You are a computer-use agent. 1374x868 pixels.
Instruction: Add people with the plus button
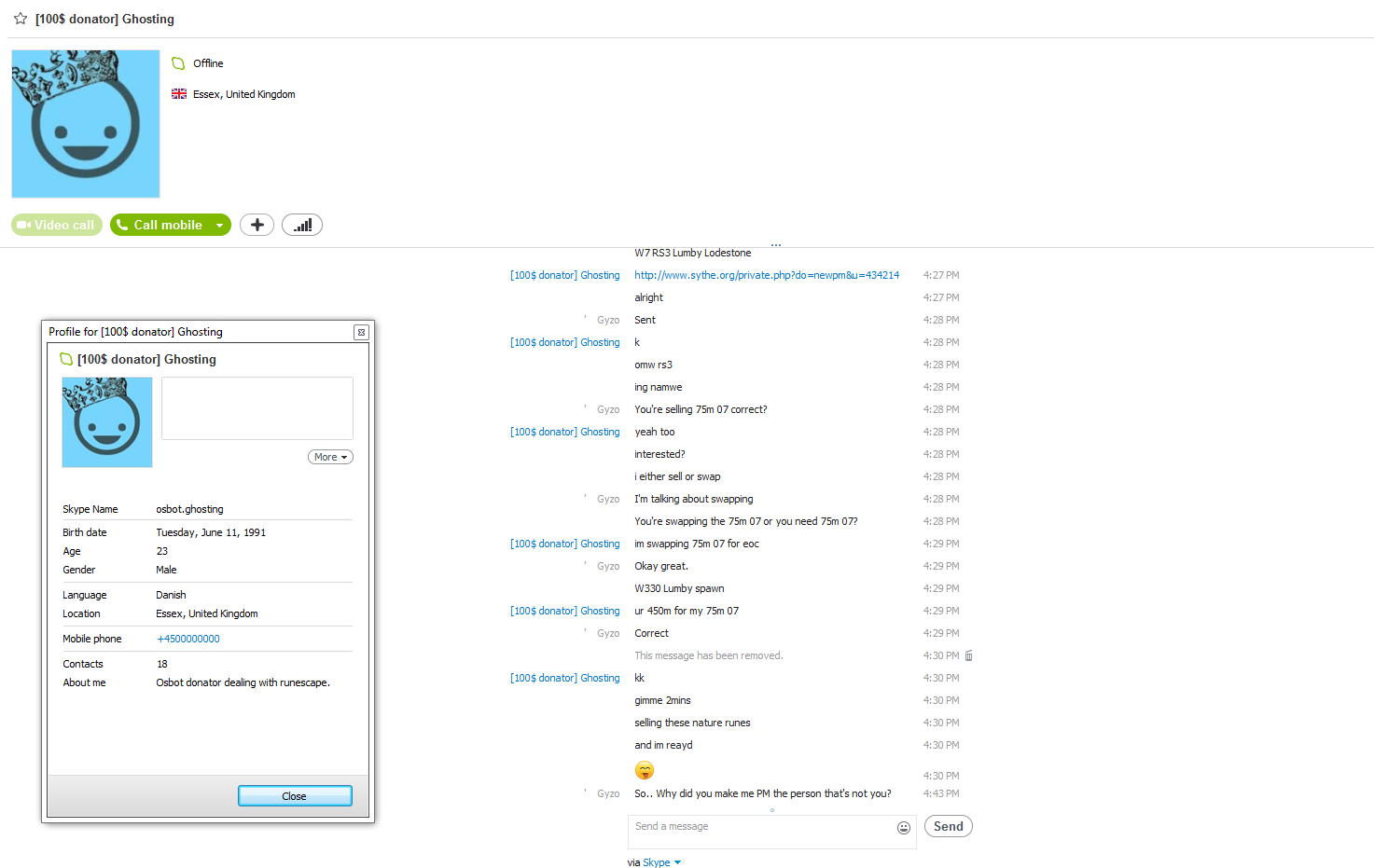(x=257, y=225)
